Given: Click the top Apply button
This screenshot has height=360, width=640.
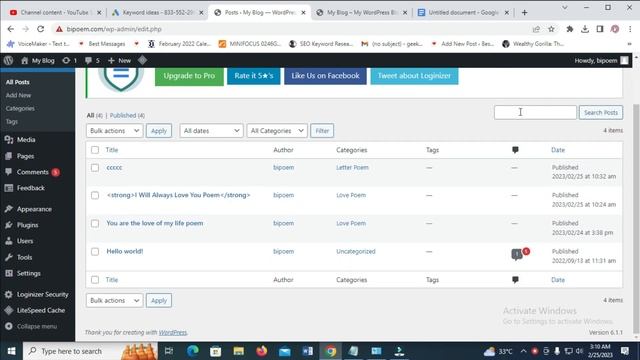Looking at the screenshot, I should point(159,131).
